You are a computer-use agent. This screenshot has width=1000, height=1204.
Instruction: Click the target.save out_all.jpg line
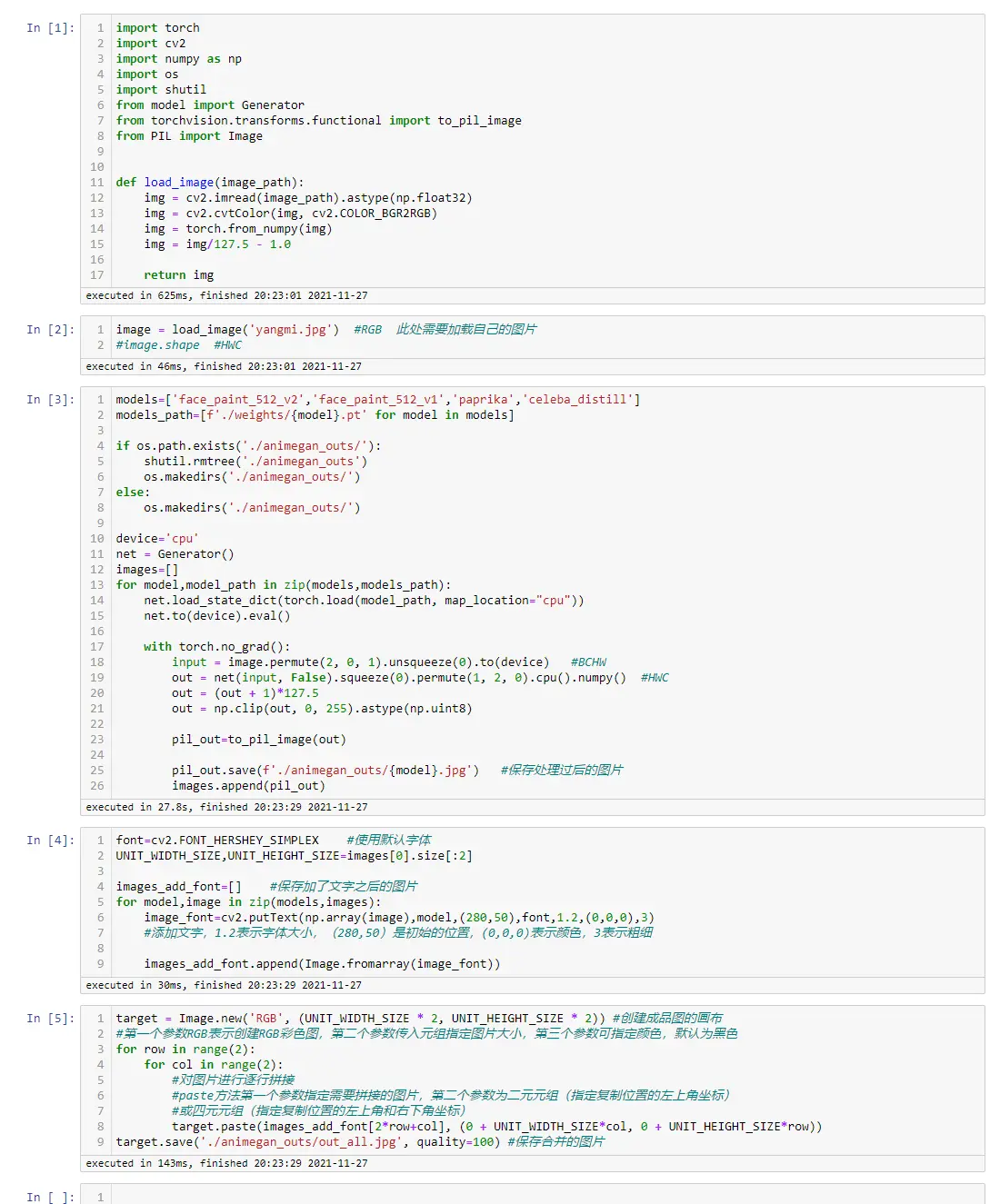click(307, 1142)
